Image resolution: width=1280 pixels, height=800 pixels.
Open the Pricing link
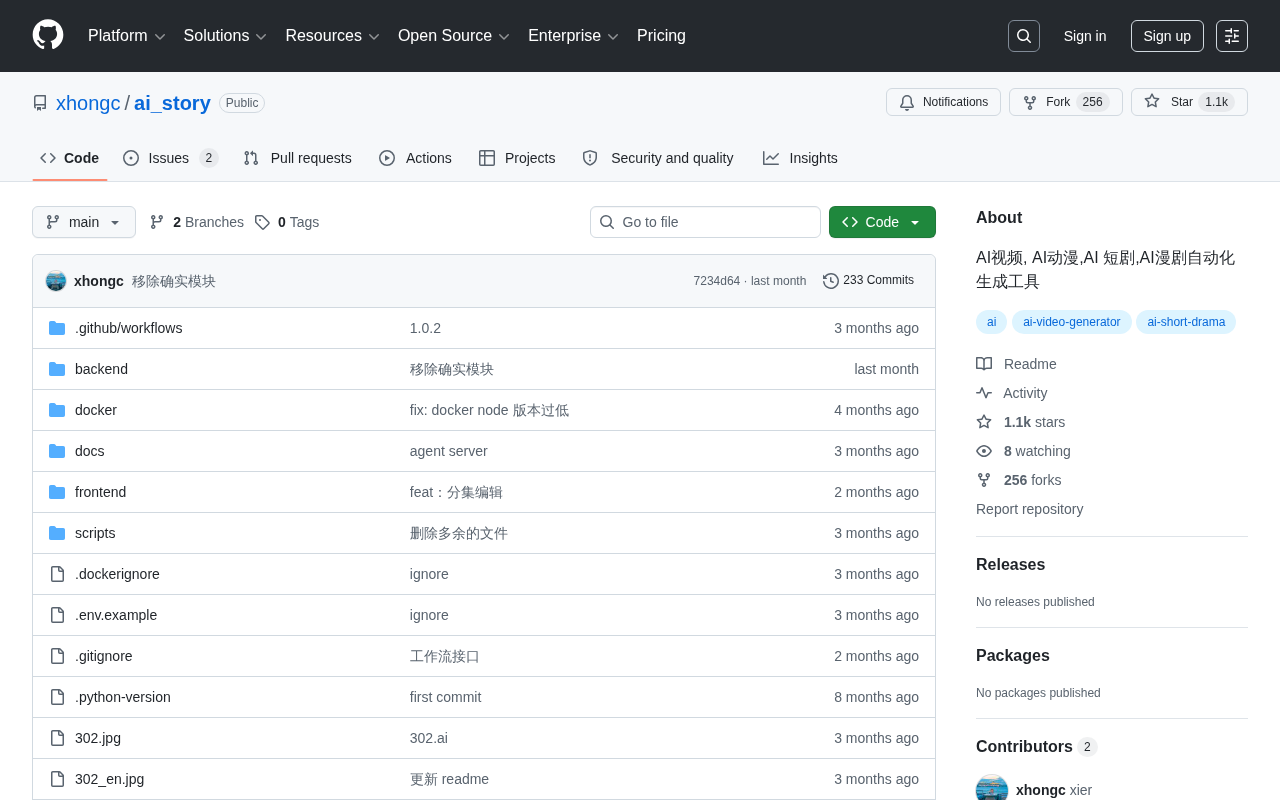point(661,36)
